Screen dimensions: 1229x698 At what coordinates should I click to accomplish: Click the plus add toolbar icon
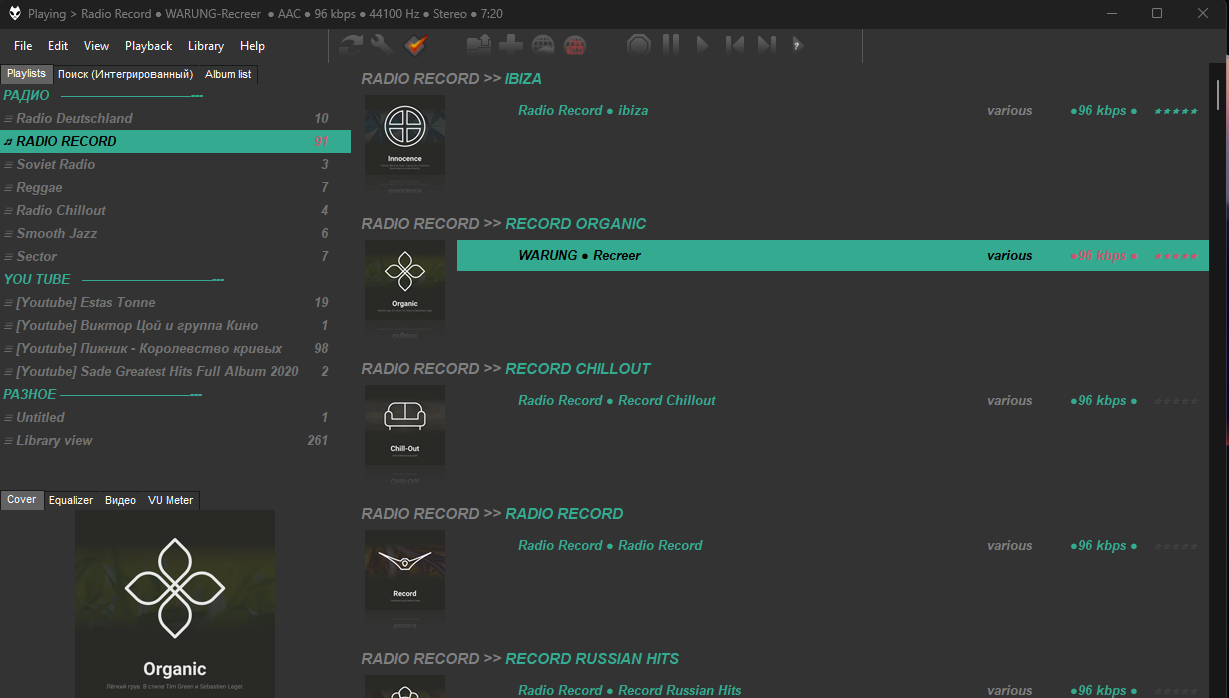[x=511, y=44]
